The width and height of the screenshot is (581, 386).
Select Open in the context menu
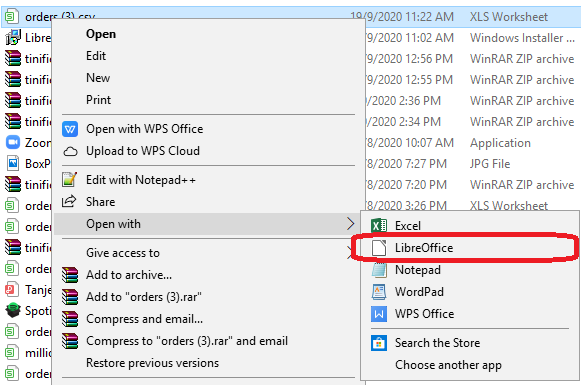tap(101, 34)
